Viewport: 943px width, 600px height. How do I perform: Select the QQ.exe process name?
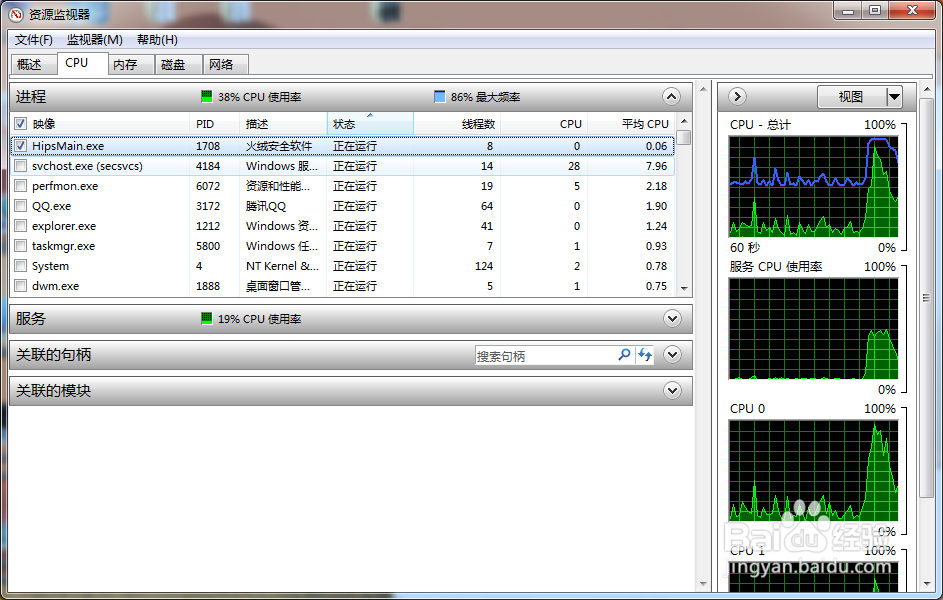(x=52, y=206)
